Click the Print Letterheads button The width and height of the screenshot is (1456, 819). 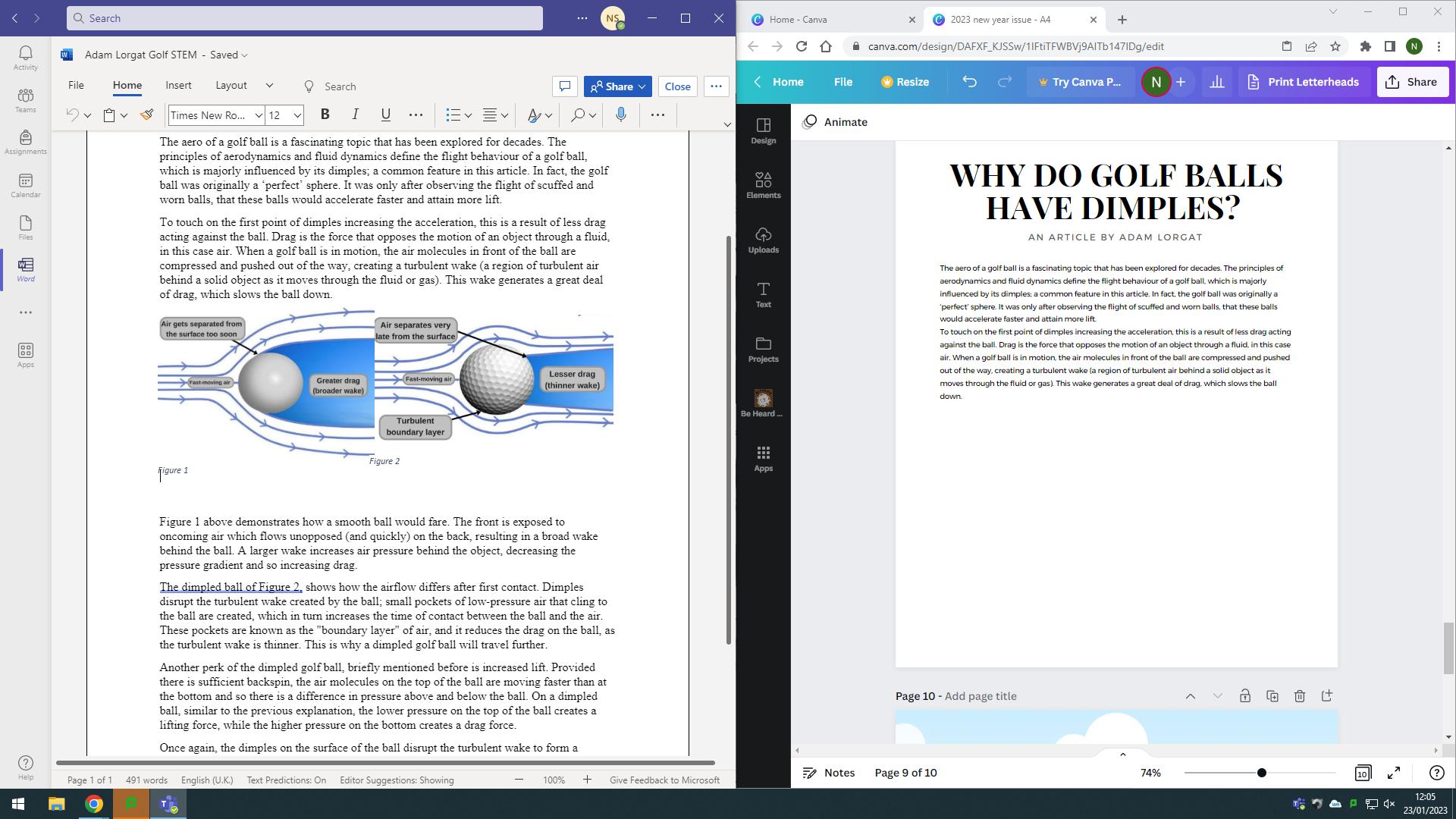point(1302,82)
